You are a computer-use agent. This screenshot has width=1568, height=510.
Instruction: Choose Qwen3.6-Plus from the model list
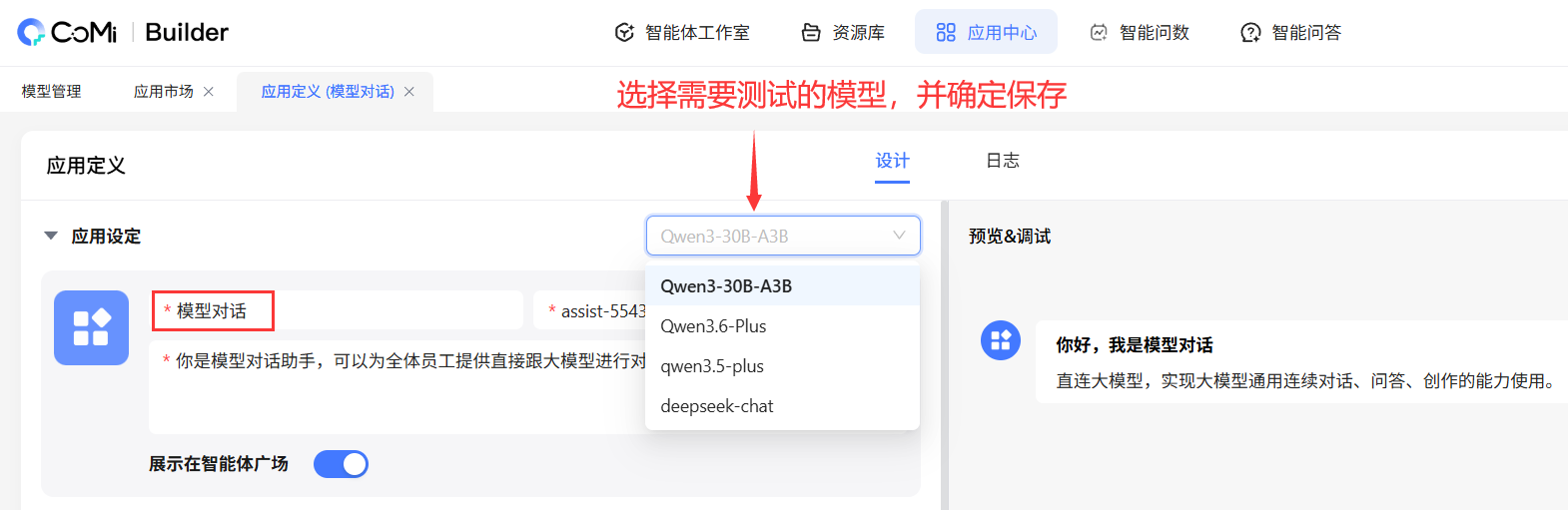[783, 325]
